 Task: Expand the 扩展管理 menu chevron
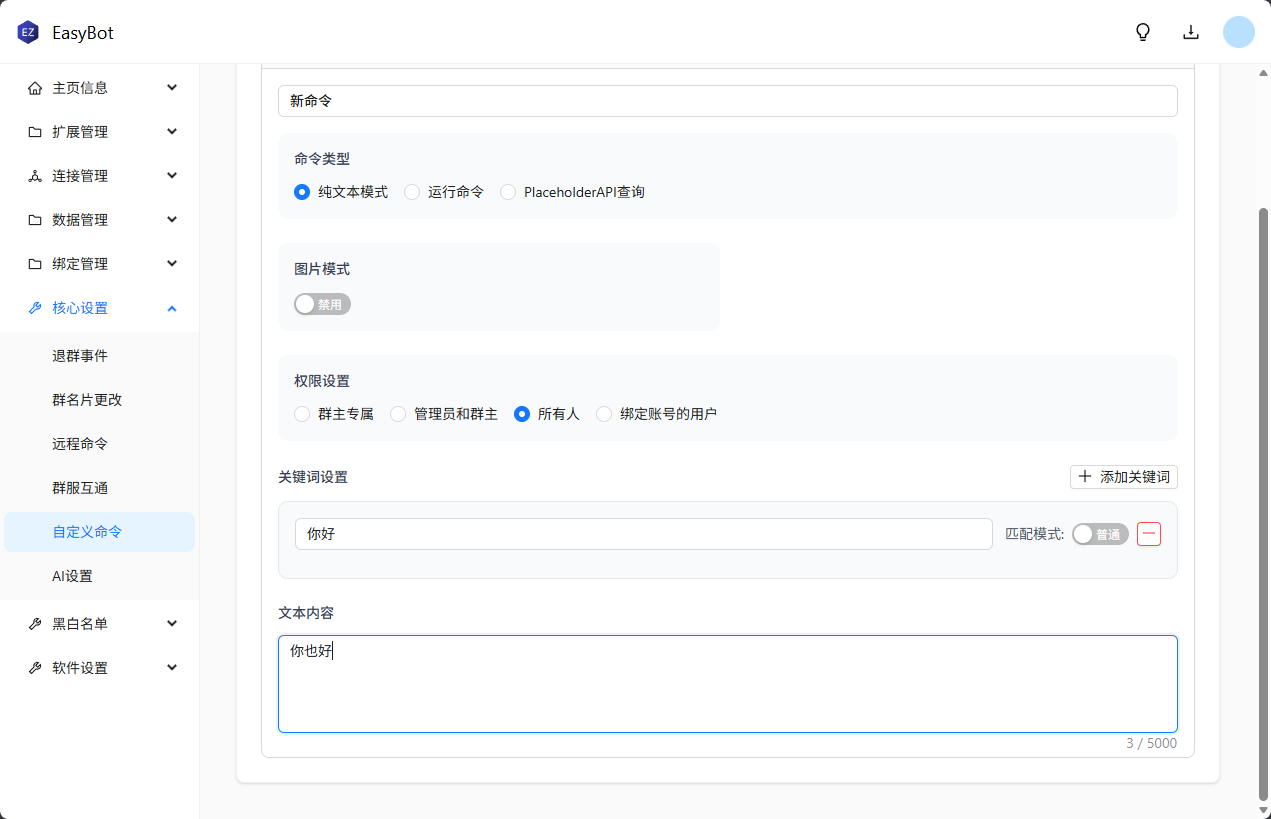pyautogui.click(x=172, y=132)
